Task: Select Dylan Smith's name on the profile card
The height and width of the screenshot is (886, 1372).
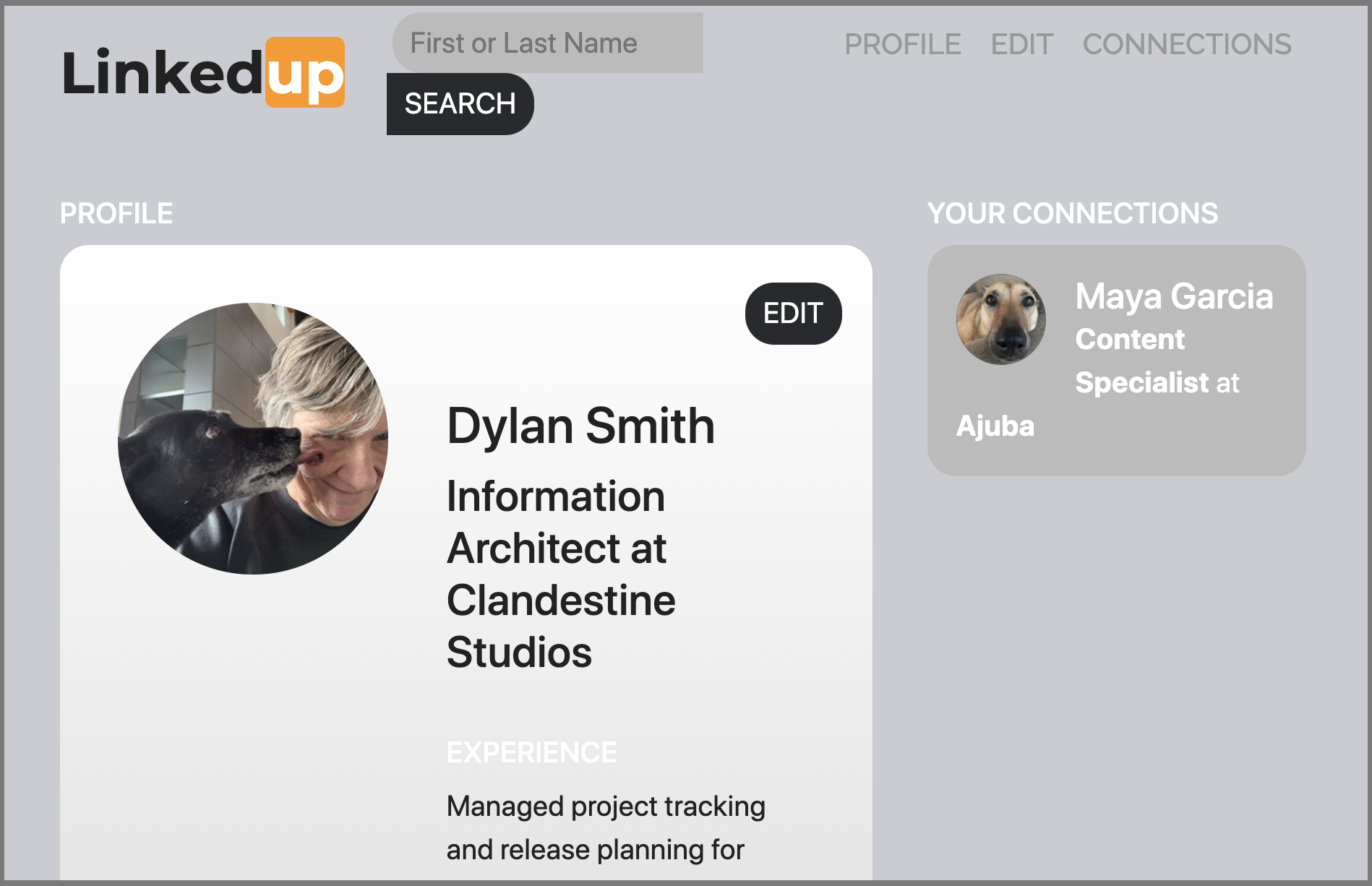Action: click(580, 425)
